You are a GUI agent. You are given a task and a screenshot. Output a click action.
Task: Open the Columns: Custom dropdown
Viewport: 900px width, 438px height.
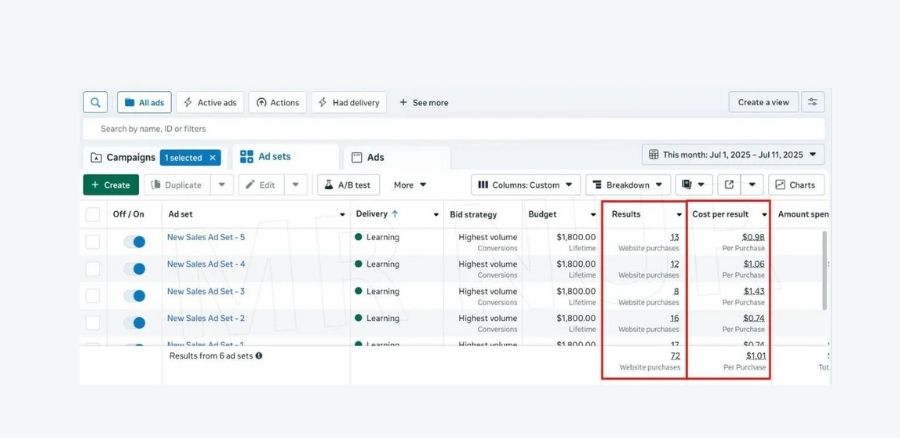[x=526, y=185]
